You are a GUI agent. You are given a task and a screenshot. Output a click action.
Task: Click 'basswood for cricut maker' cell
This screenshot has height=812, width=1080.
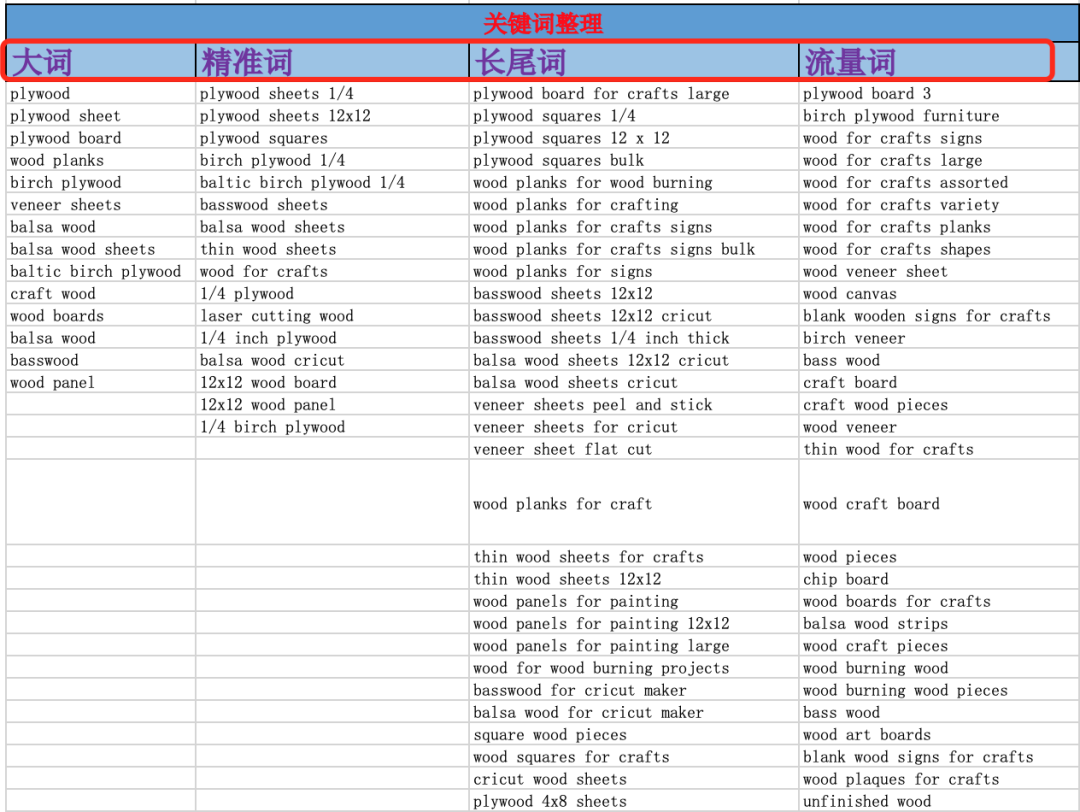point(634,690)
